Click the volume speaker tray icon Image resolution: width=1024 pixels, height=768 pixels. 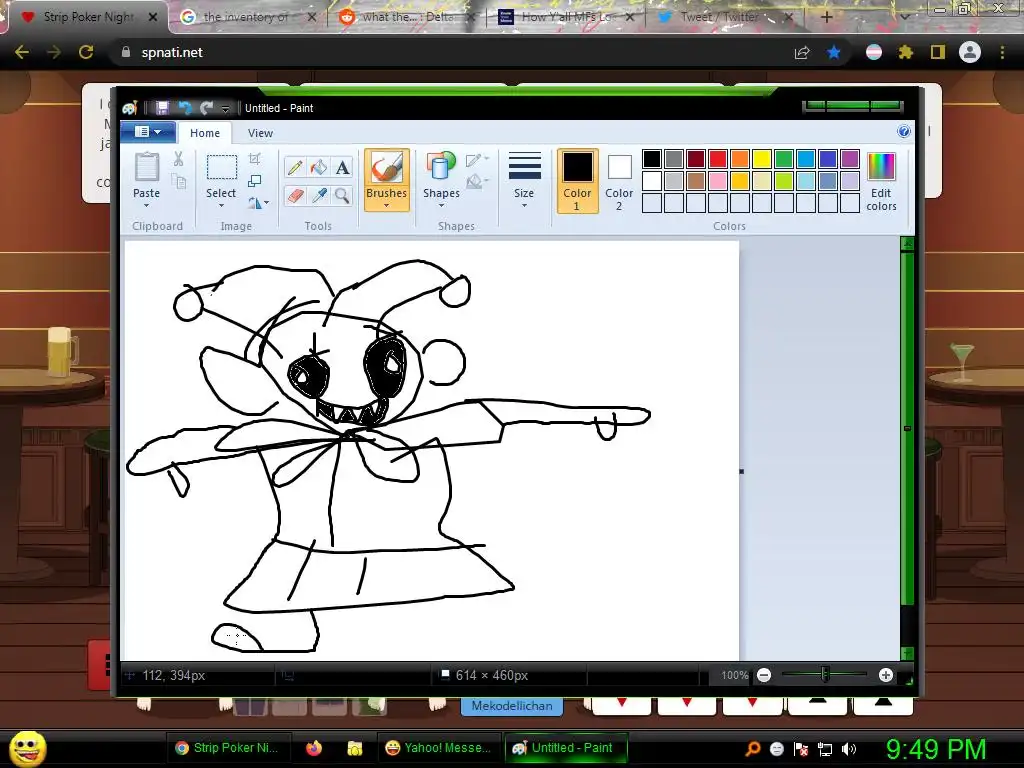[x=849, y=749]
